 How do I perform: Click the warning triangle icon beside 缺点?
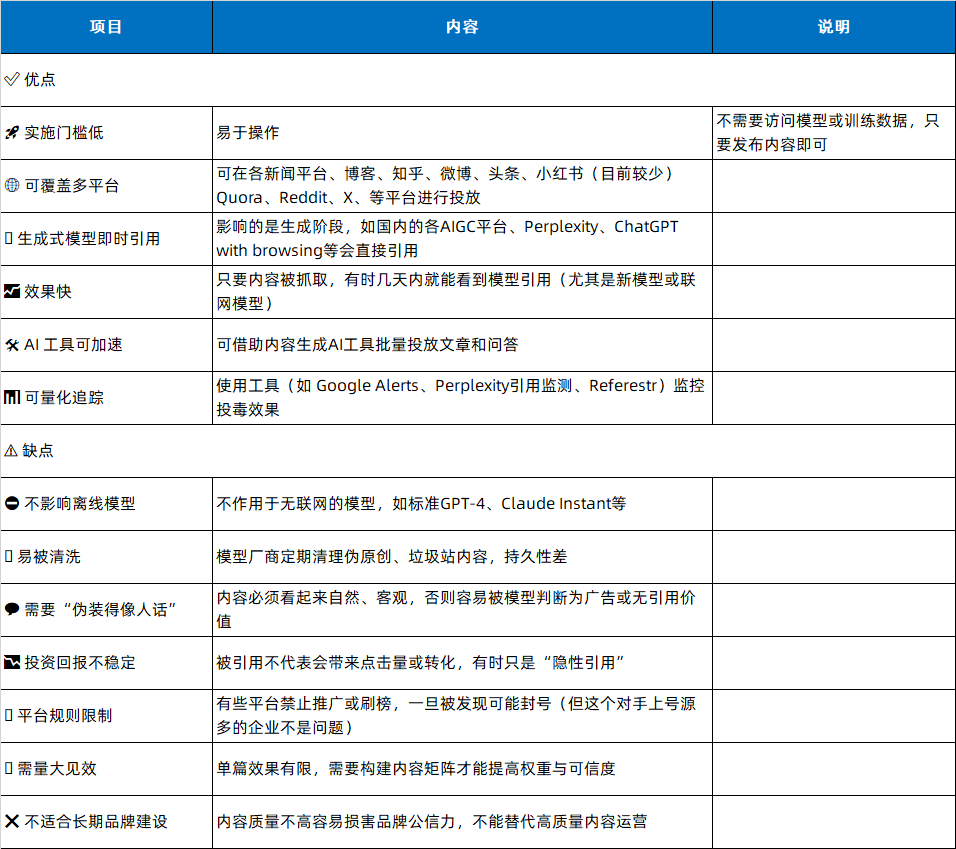click(12, 451)
